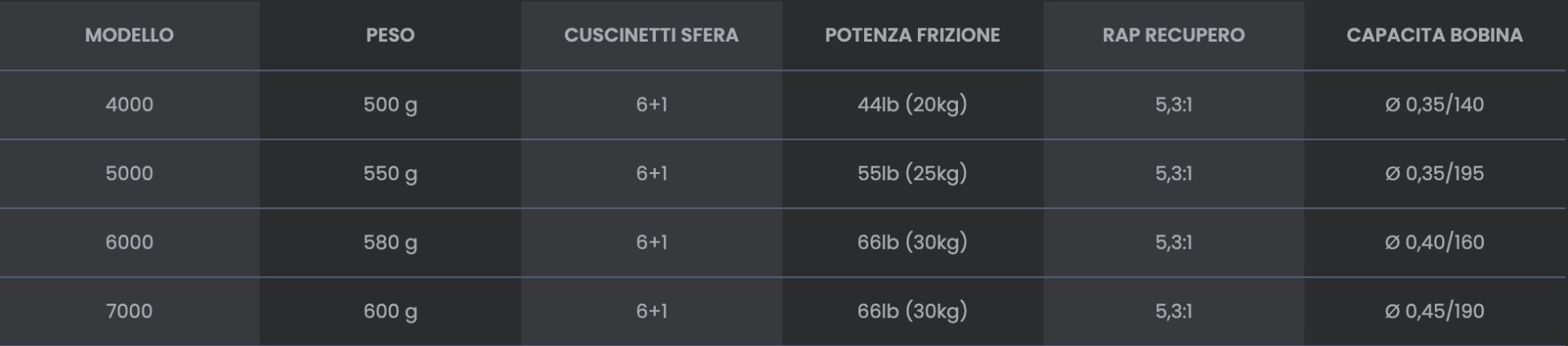The image size is (1568, 346).
Task: Click the Ø 0,35/140 spool capacity
Action: tap(1434, 104)
